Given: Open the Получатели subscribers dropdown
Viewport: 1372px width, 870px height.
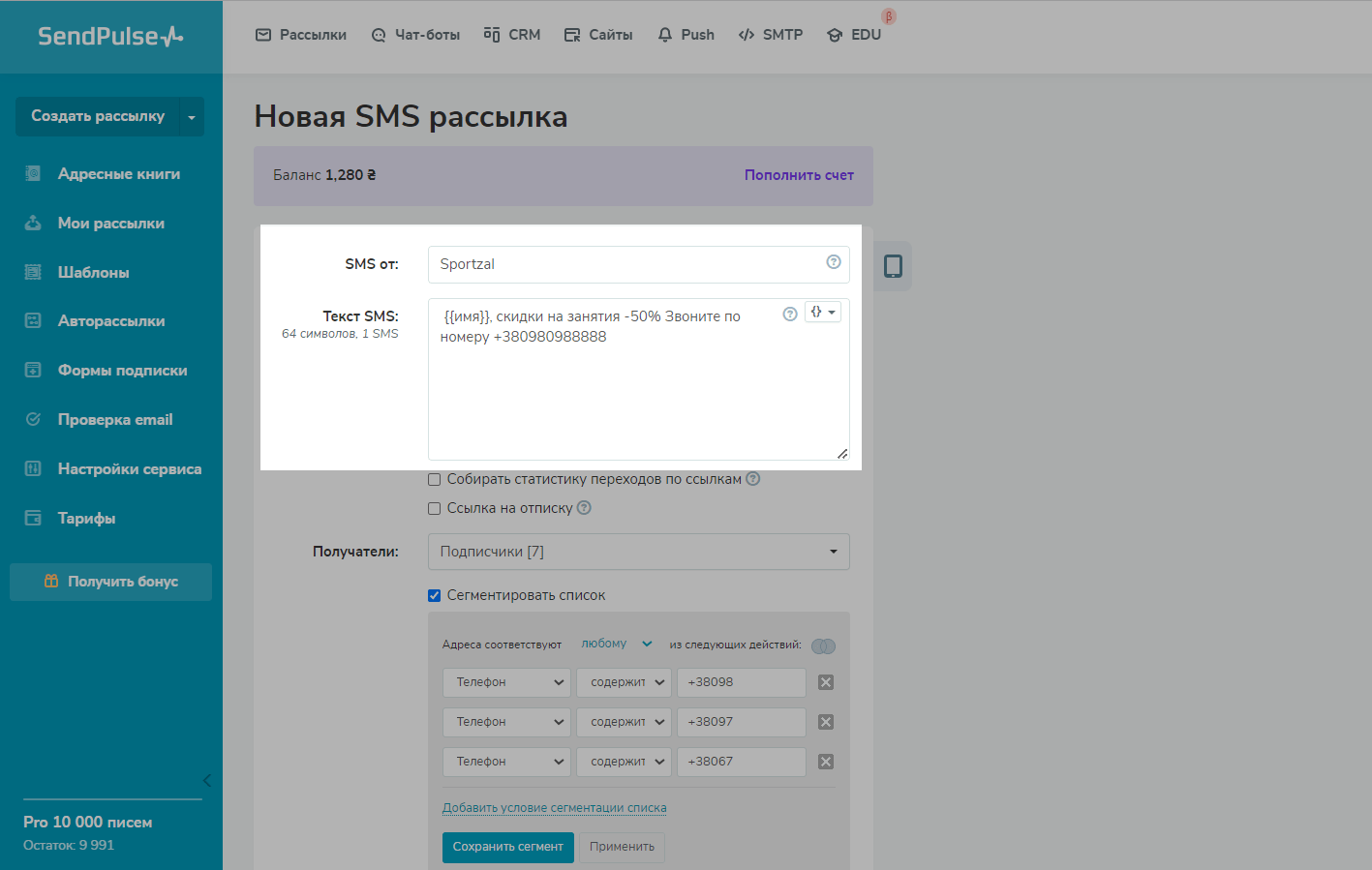Looking at the screenshot, I should pos(638,552).
